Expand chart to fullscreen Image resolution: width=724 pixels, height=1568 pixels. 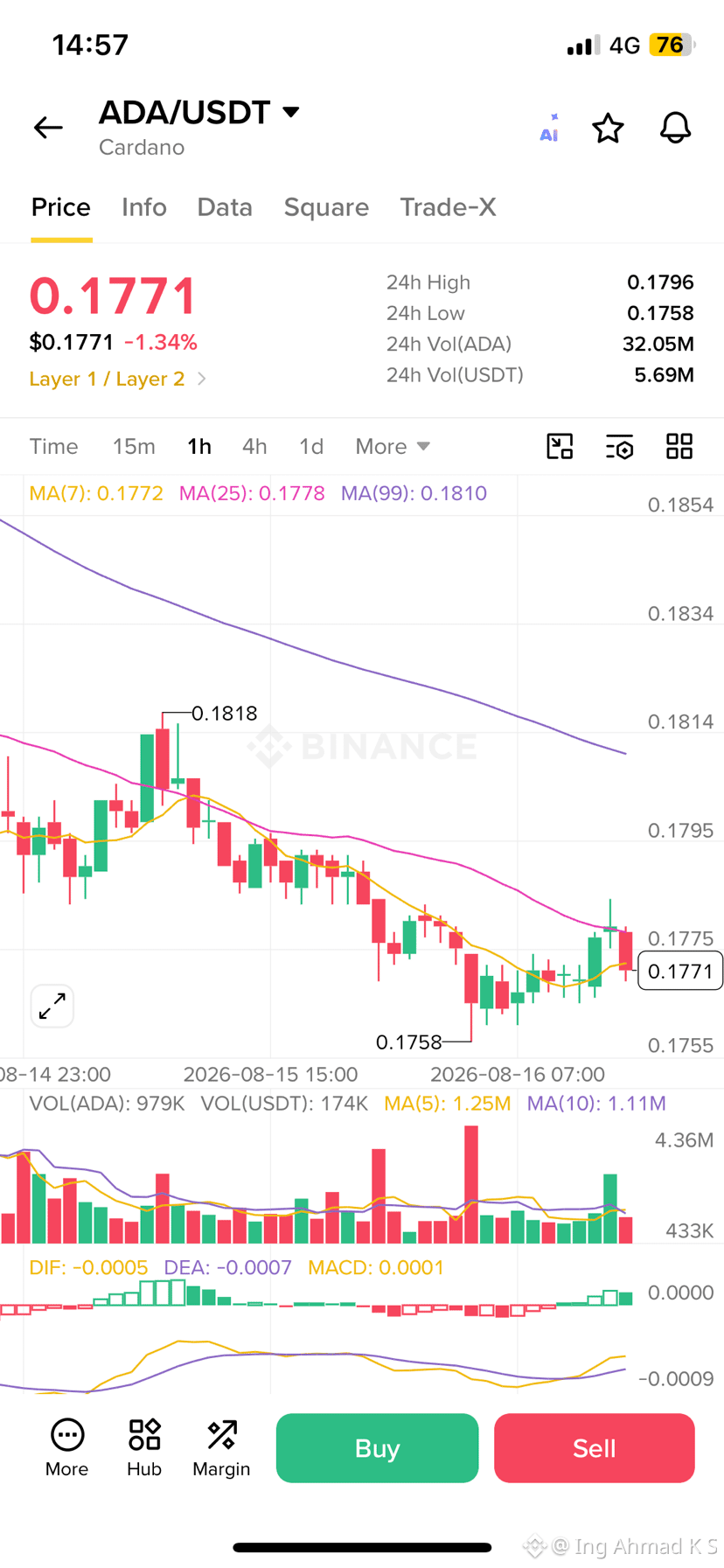[52, 1006]
